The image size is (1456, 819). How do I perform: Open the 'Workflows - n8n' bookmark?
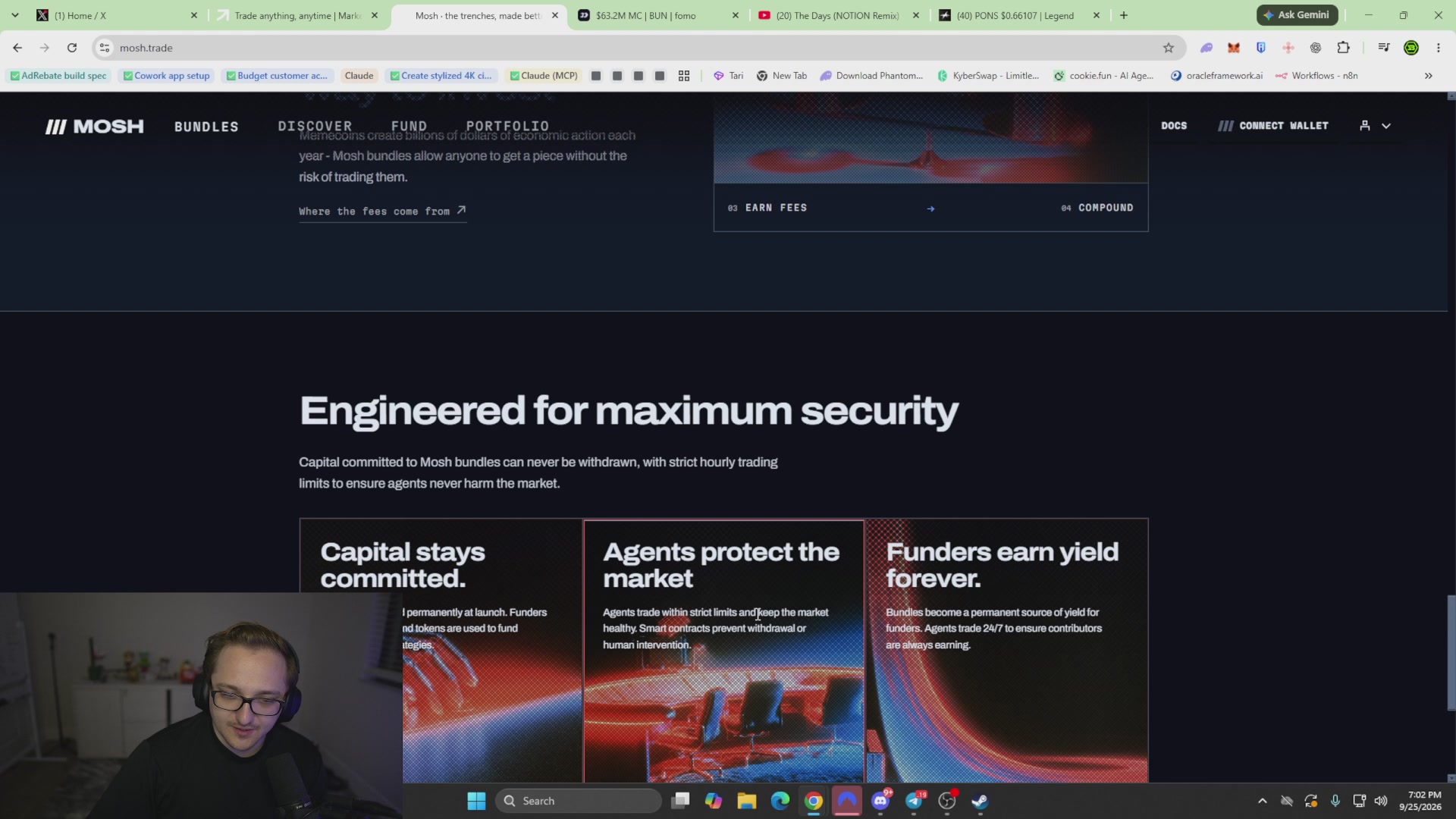pyautogui.click(x=1316, y=76)
